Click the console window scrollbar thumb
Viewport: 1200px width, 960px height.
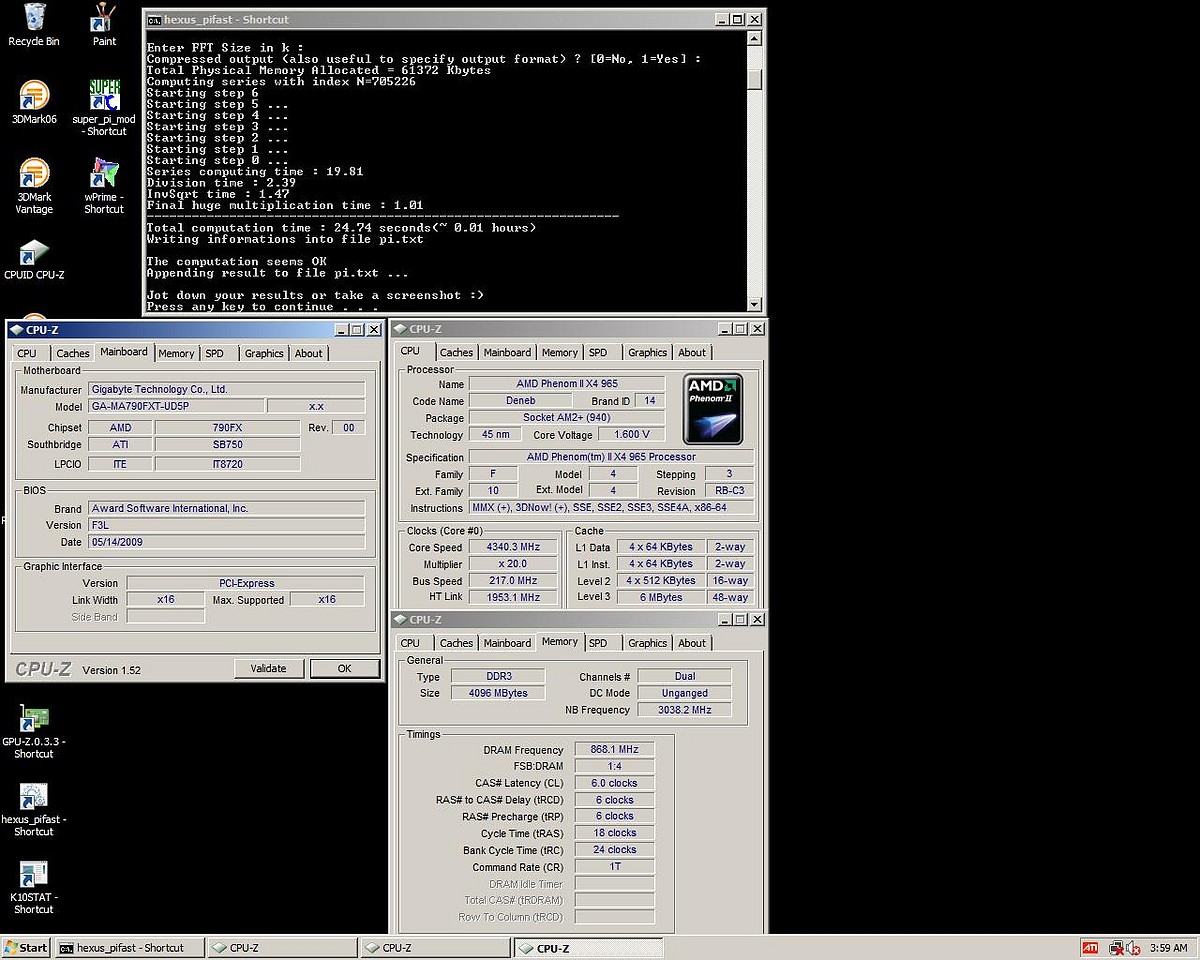[754, 78]
